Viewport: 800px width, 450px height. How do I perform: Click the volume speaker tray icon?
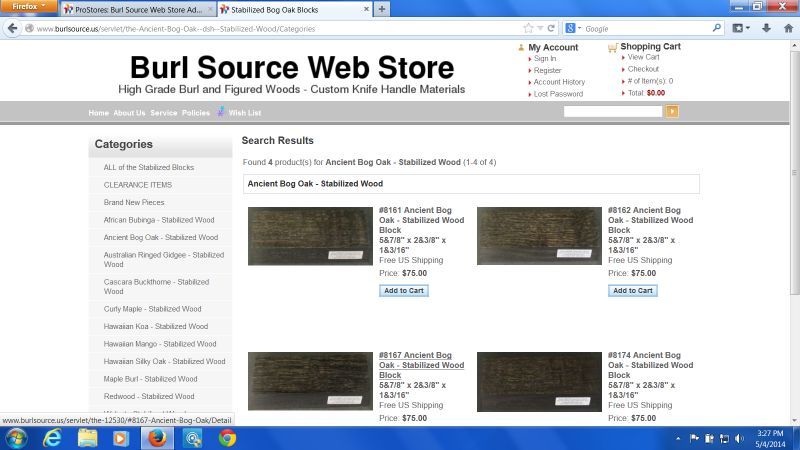point(739,438)
